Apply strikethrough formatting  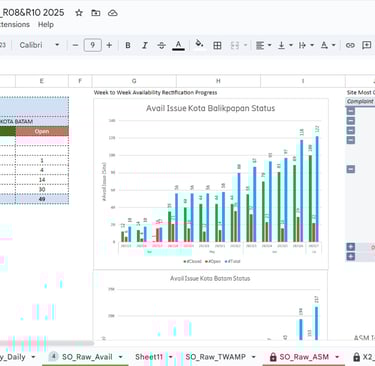pos(161,45)
